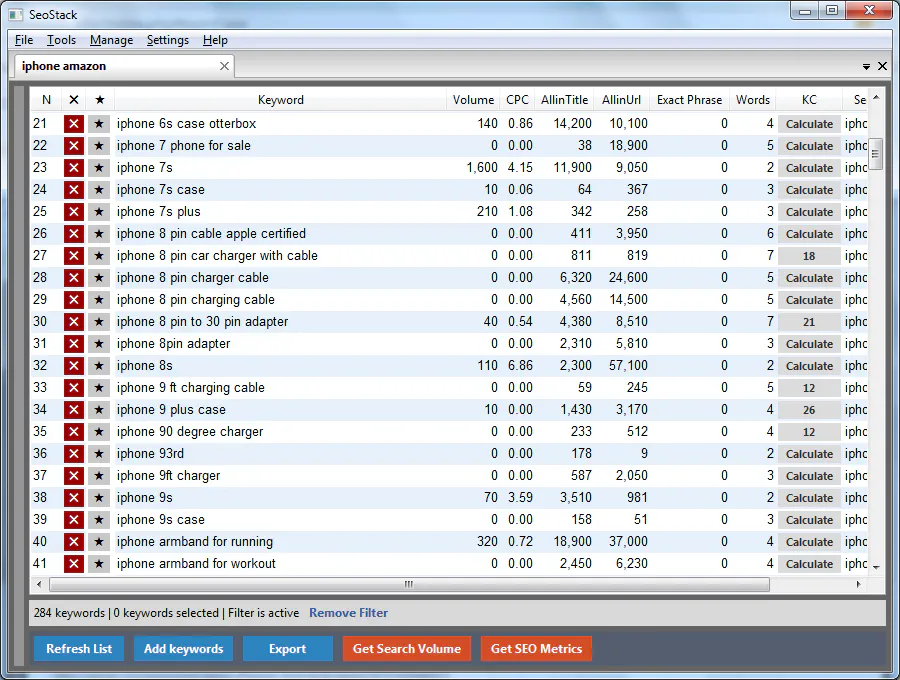This screenshot has width=900, height=680.
Task: Star iphone 9ft charger keyword
Action: 99,476
